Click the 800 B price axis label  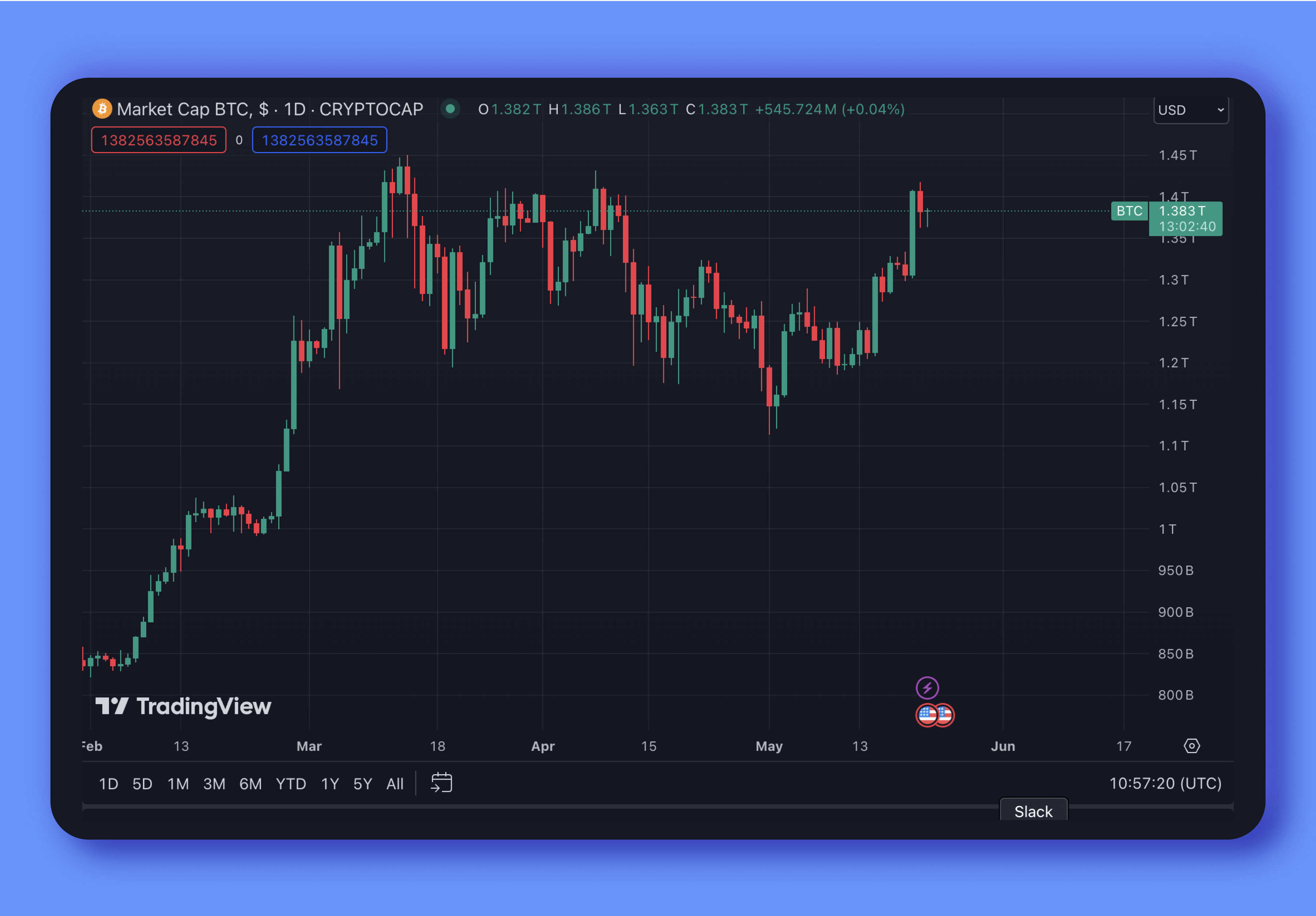[1176, 695]
